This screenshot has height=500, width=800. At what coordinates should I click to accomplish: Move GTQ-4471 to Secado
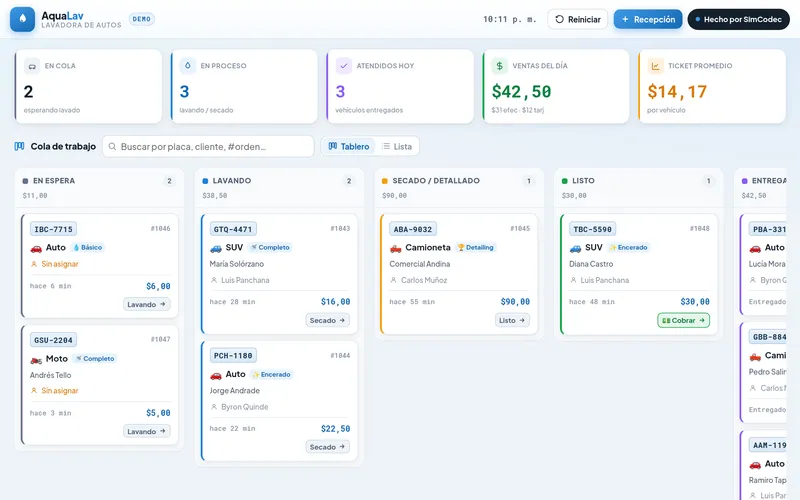[328, 320]
